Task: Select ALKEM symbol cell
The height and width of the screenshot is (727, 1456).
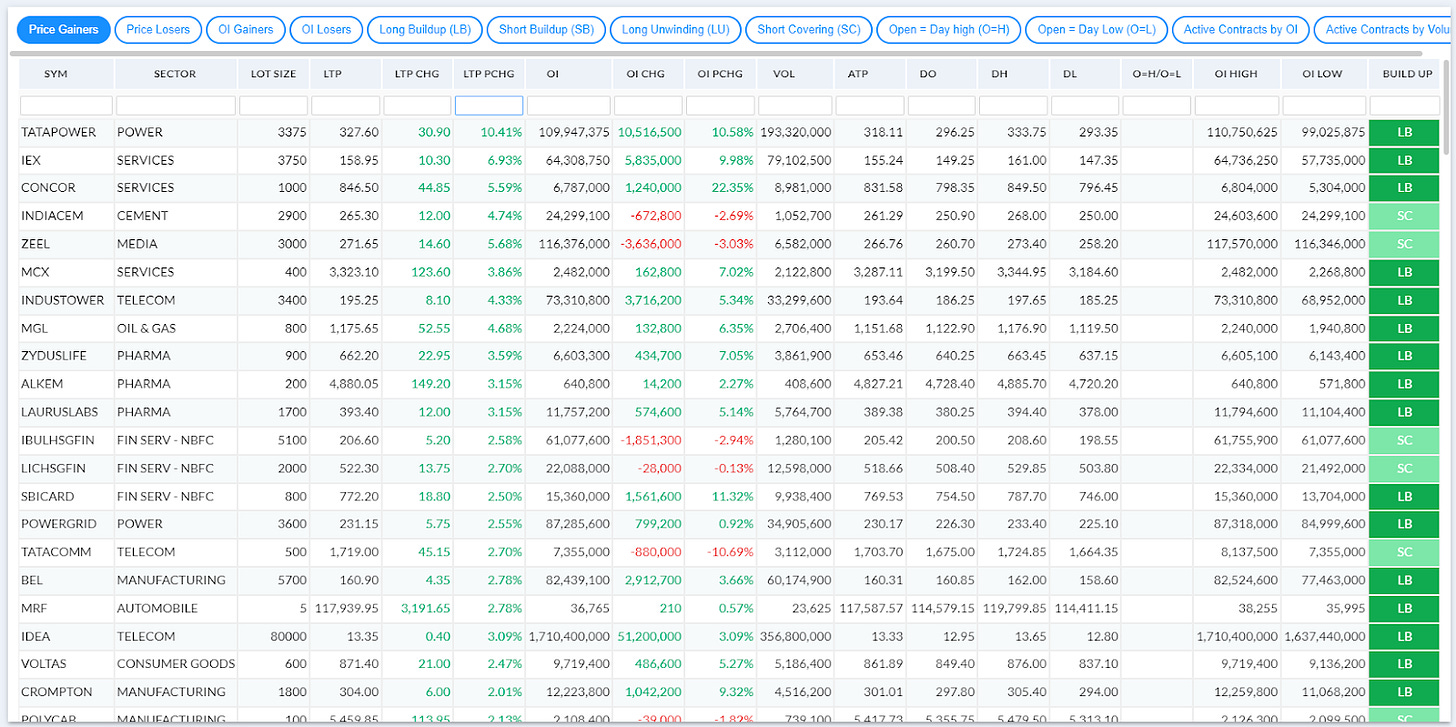Action: 66,384
